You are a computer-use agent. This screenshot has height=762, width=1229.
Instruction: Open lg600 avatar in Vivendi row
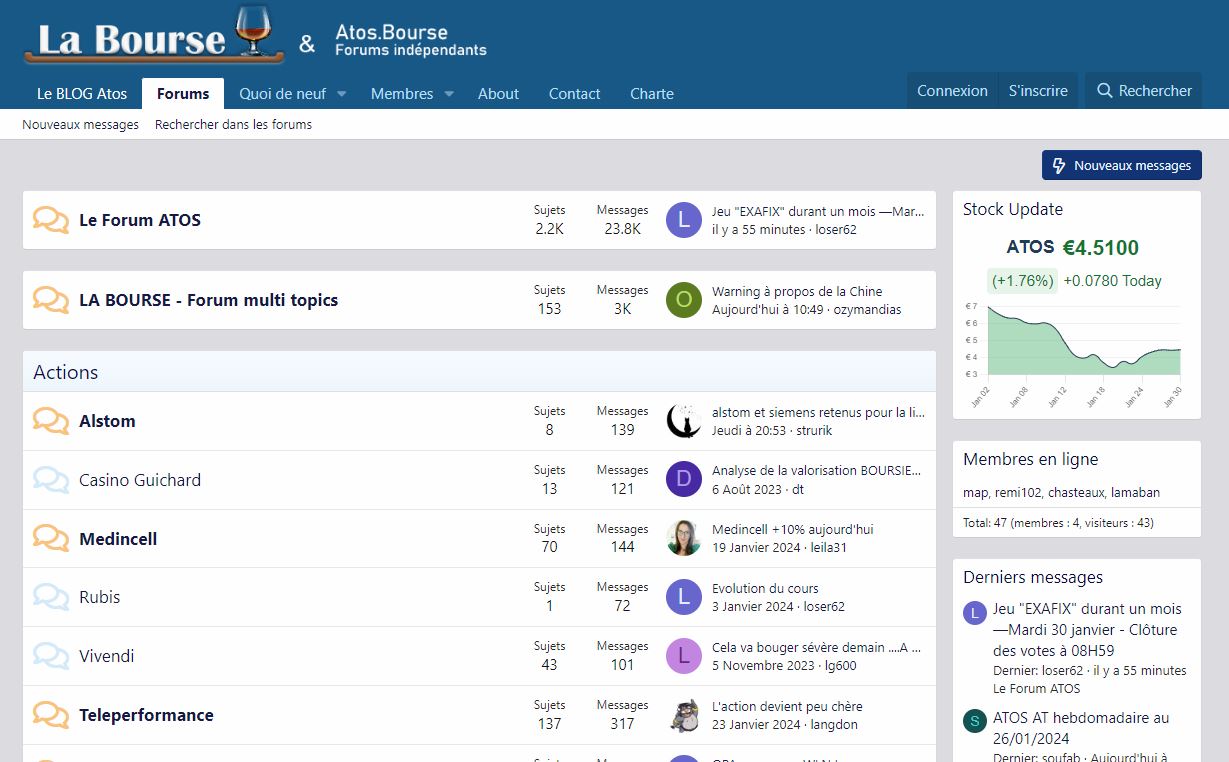684,656
